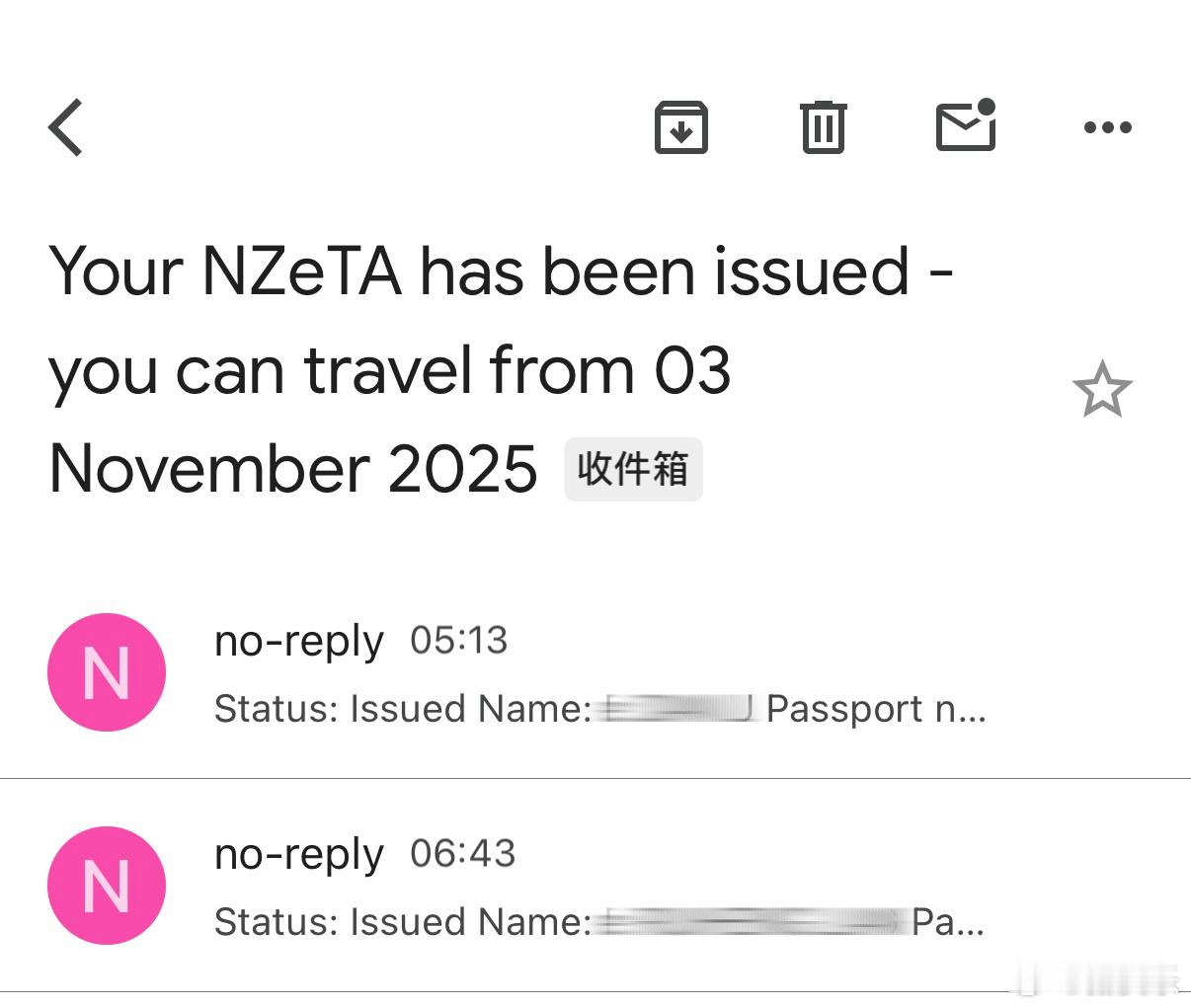Archive this NZeTA conversation
1191x1008 pixels.
pyautogui.click(x=681, y=126)
